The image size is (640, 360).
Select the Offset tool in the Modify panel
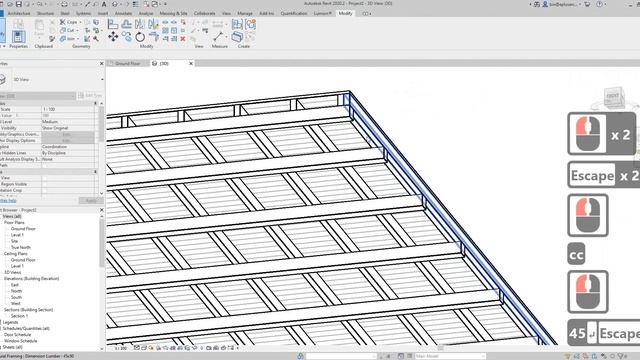click(x=127, y=24)
